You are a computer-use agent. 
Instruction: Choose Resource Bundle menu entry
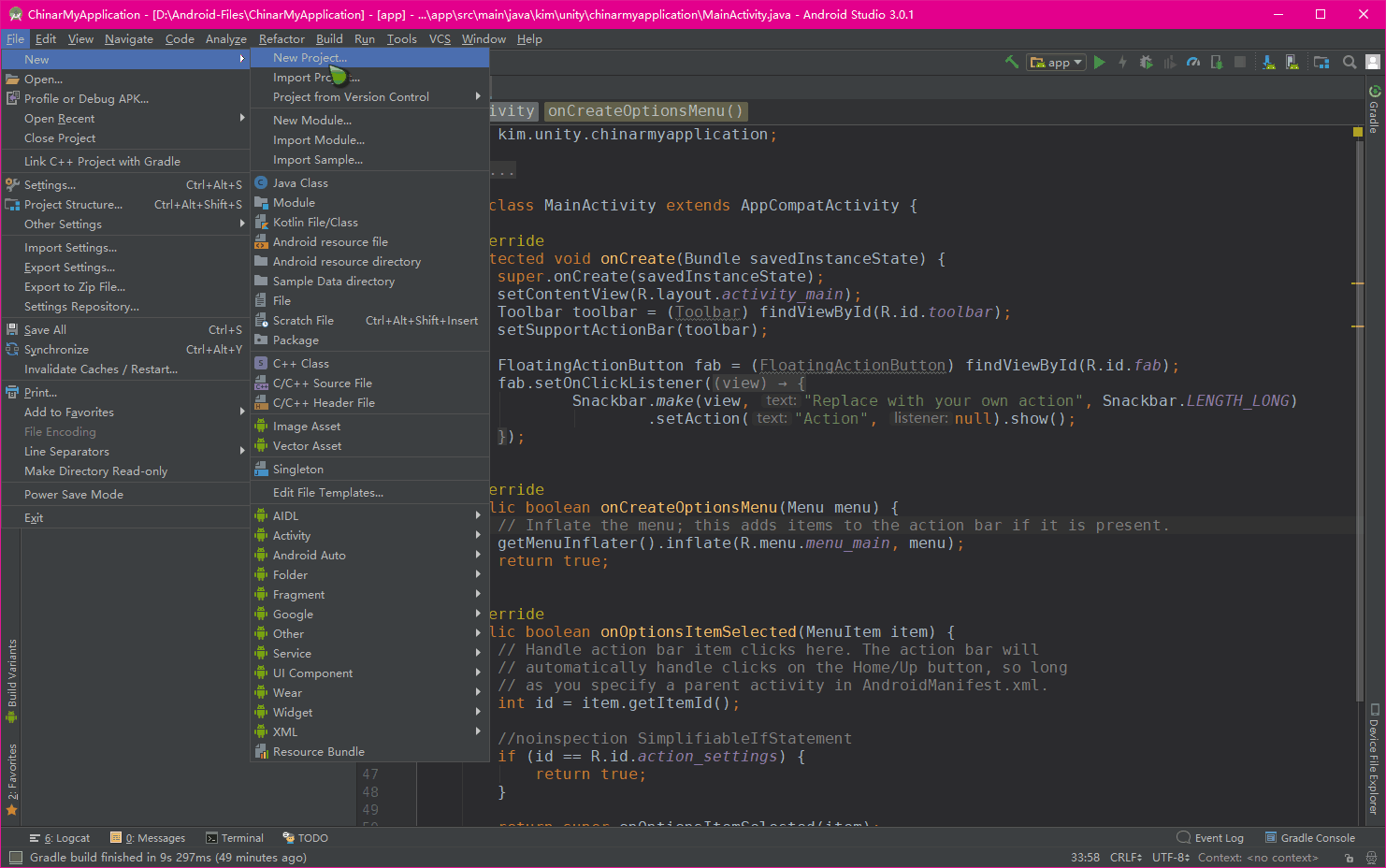tap(369, 751)
